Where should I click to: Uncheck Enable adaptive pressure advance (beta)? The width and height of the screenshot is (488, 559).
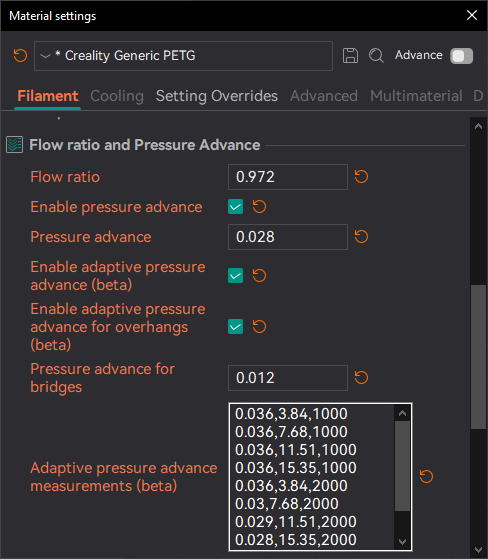[x=236, y=276]
